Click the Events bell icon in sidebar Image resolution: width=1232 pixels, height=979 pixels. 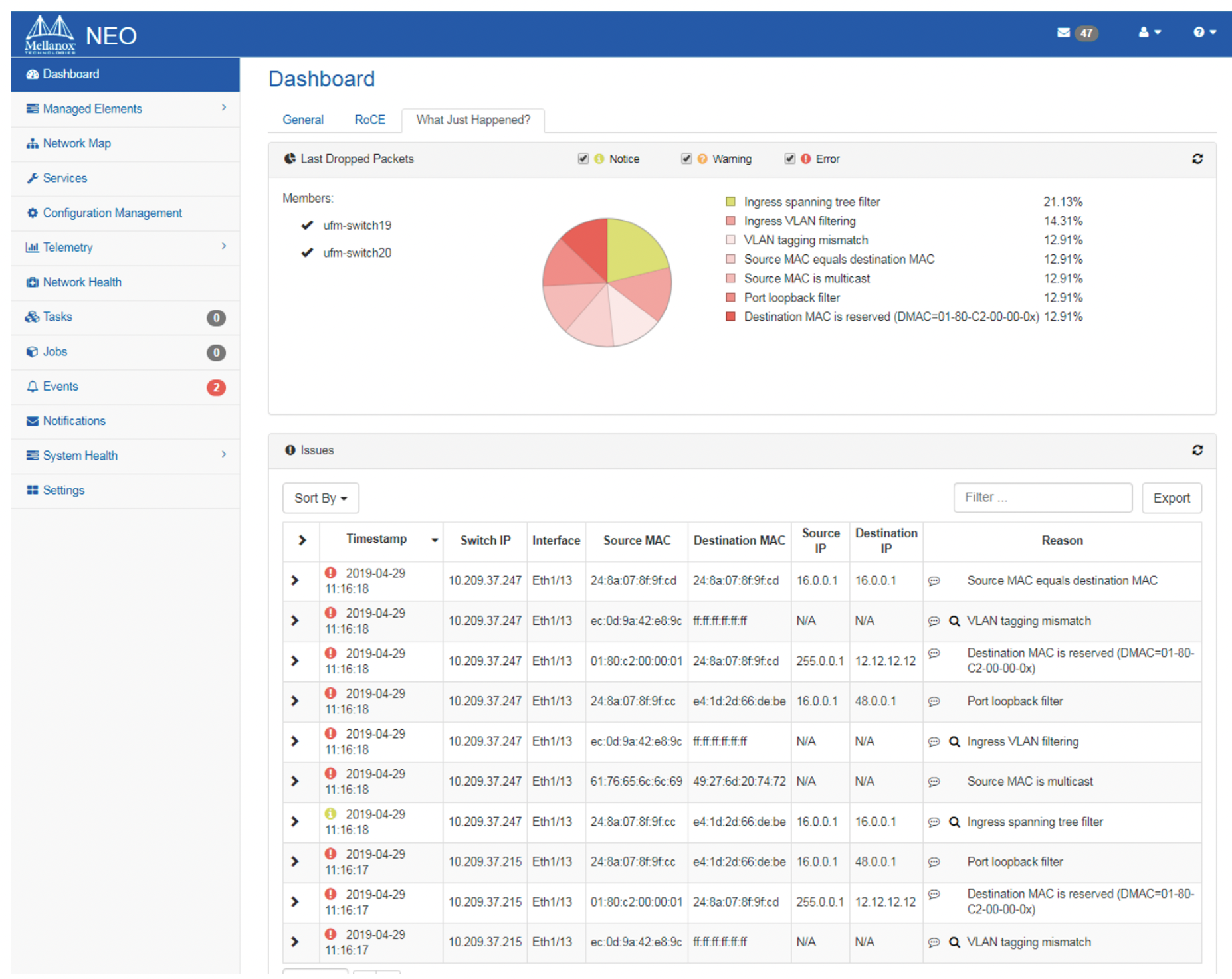(32, 387)
